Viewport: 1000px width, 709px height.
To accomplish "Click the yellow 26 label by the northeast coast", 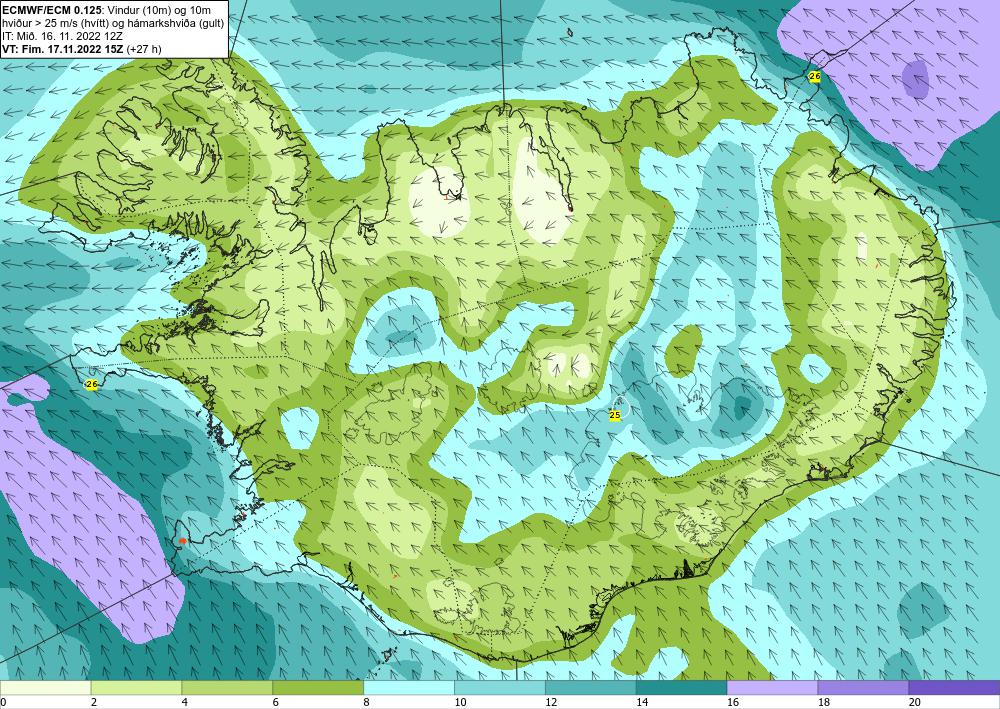I will pos(814,76).
